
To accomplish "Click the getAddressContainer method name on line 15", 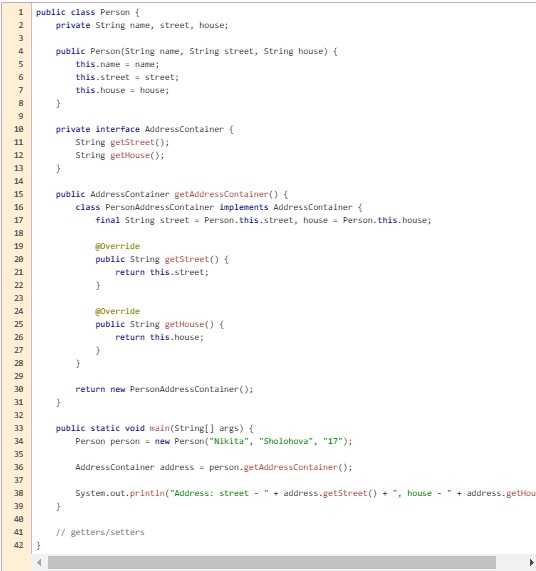I will [x=221, y=194].
